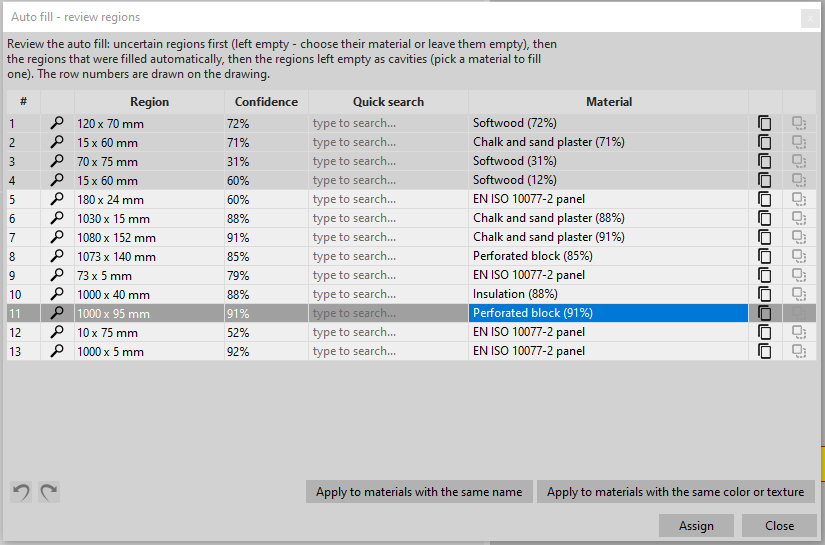Click the 92% confidence value
Image resolution: width=825 pixels, height=545 pixels.
[x=238, y=351]
